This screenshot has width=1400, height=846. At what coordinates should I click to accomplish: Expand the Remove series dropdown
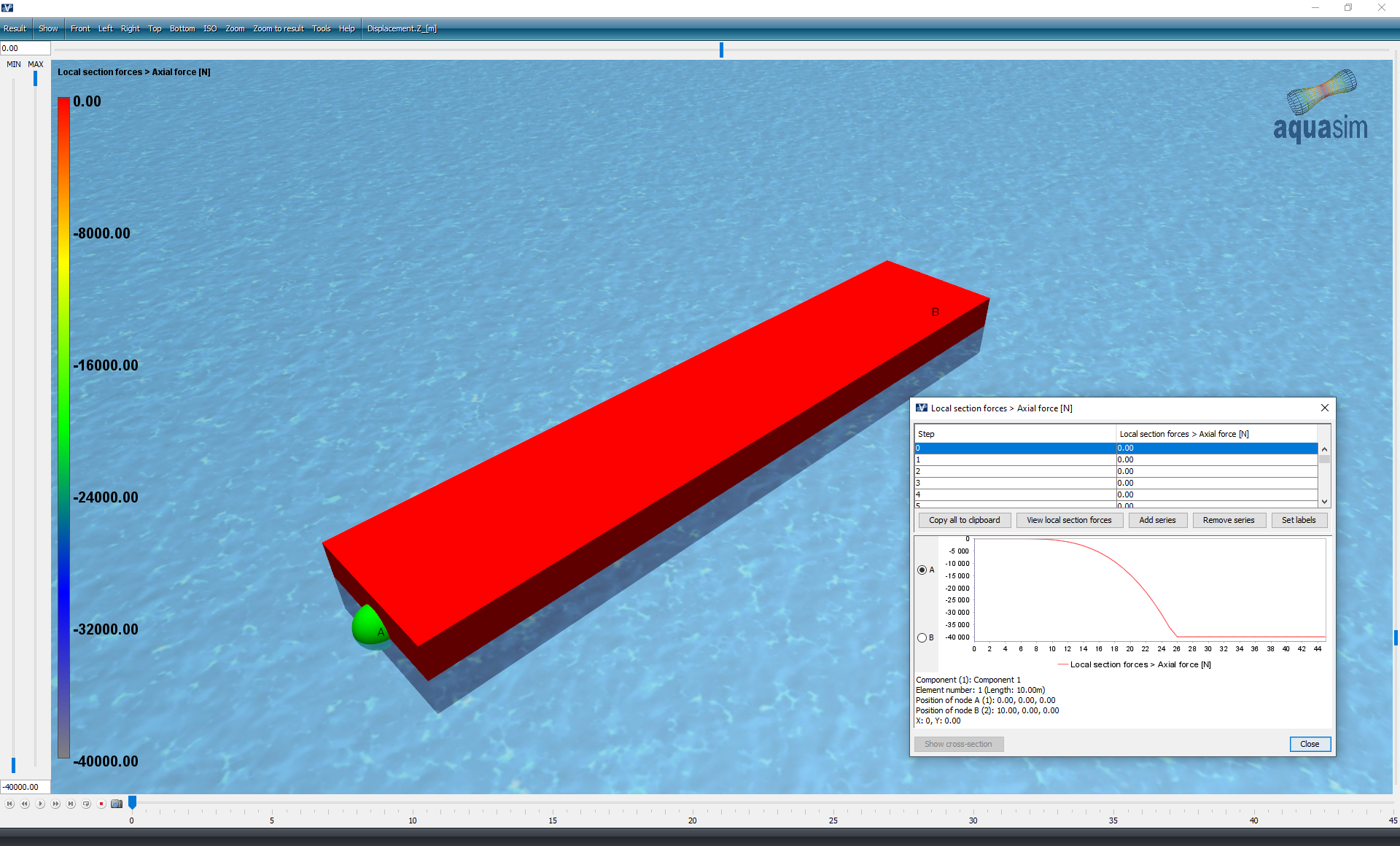click(x=1228, y=519)
